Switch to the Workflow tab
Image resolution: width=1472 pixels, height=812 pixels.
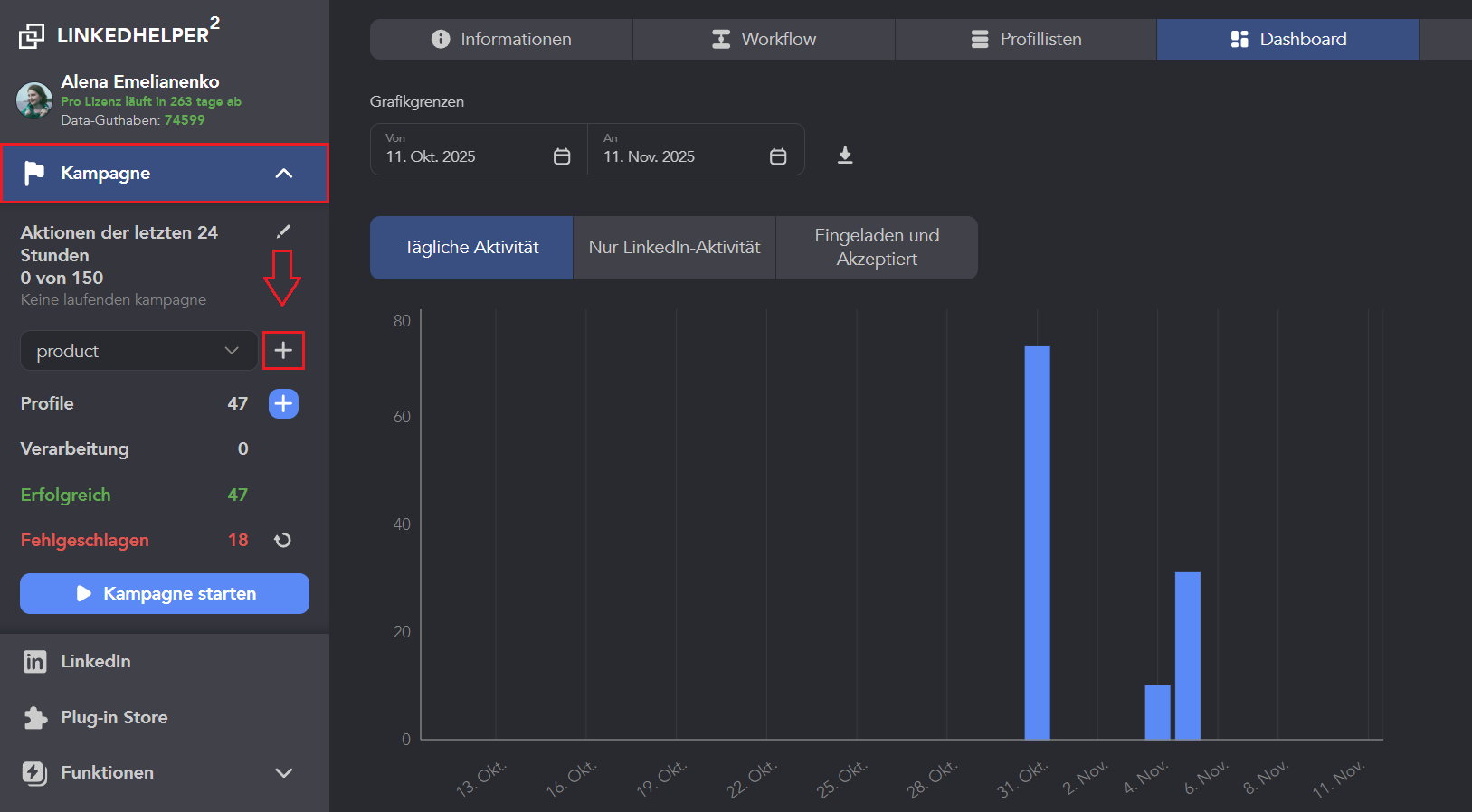click(764, 40)
